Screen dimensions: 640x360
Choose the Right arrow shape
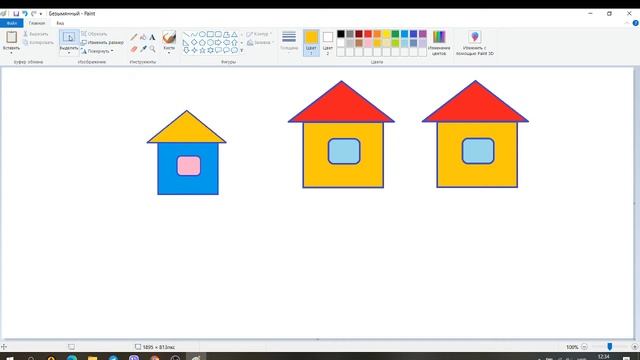click(218, 42)
